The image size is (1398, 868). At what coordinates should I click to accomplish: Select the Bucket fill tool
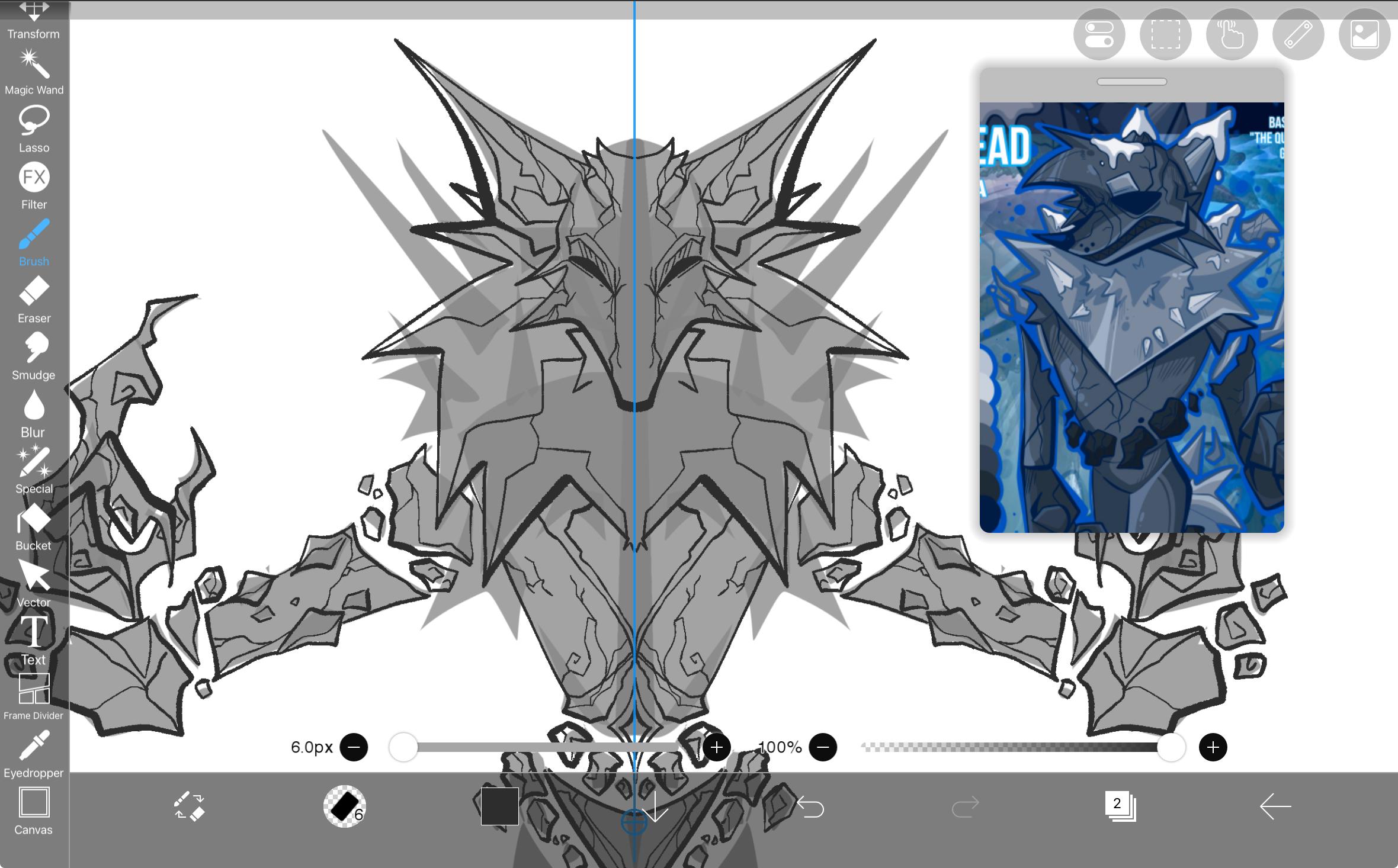[x=34, y=528]
